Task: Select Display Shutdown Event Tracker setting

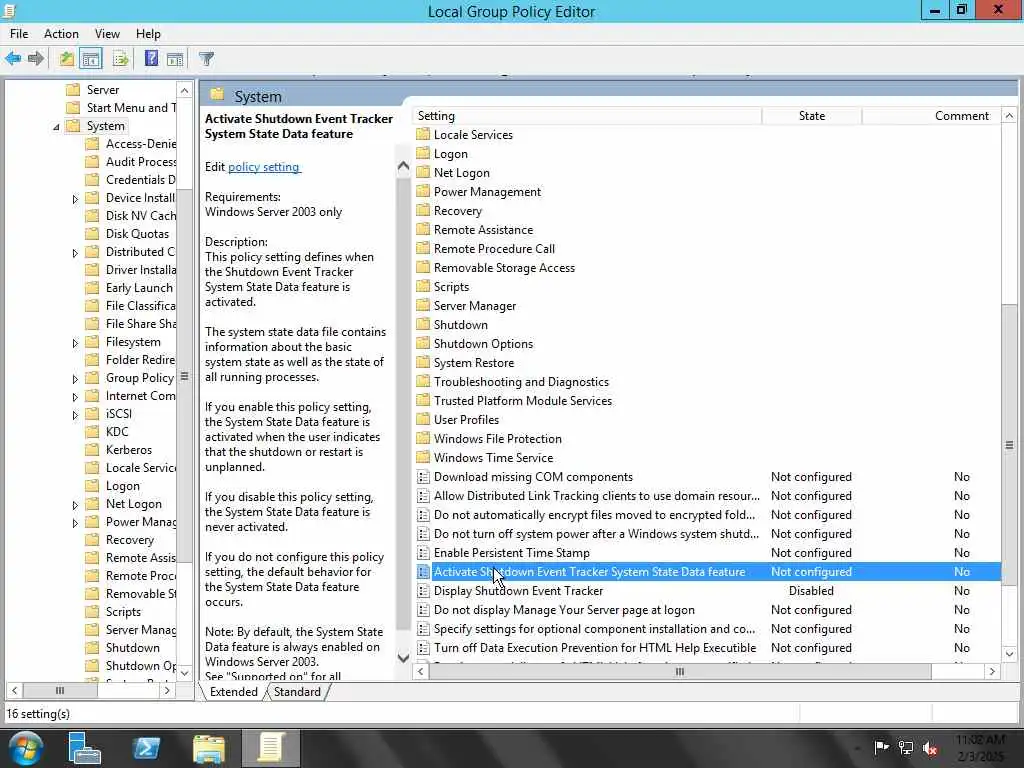Action: coord(709,590)
